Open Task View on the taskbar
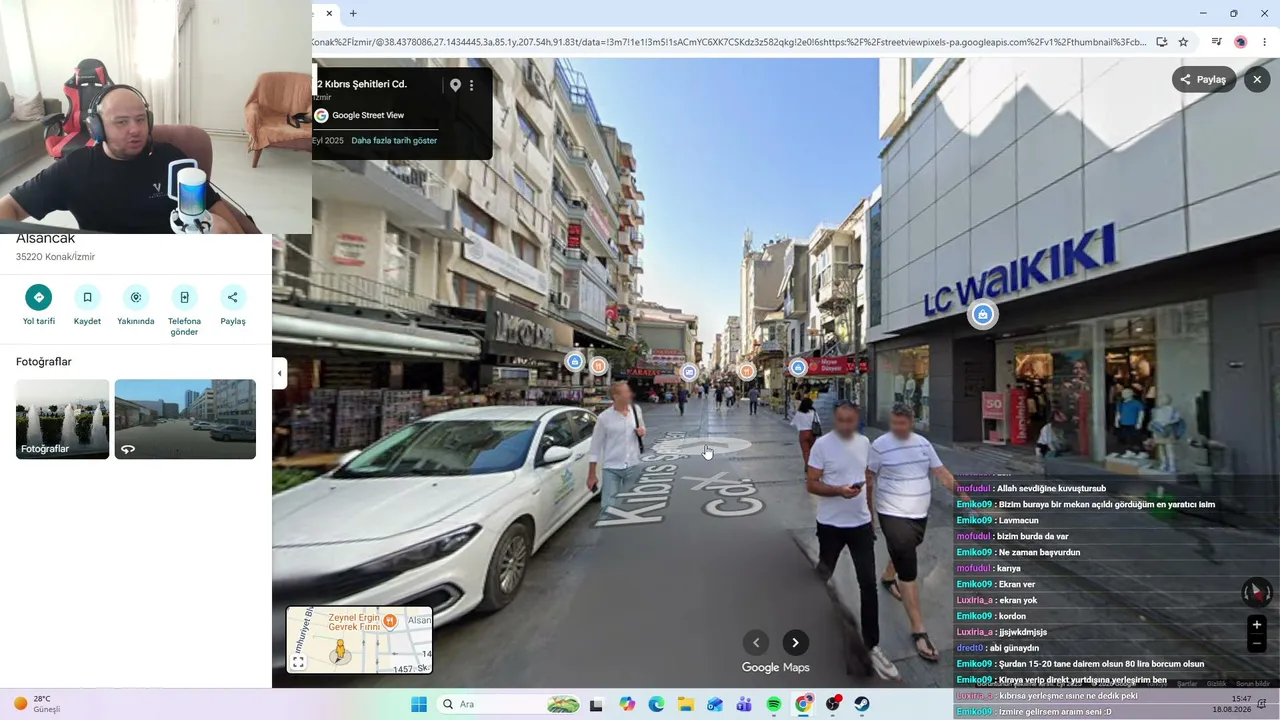Screen dimensions: 1280x720 tap(597, 704)
